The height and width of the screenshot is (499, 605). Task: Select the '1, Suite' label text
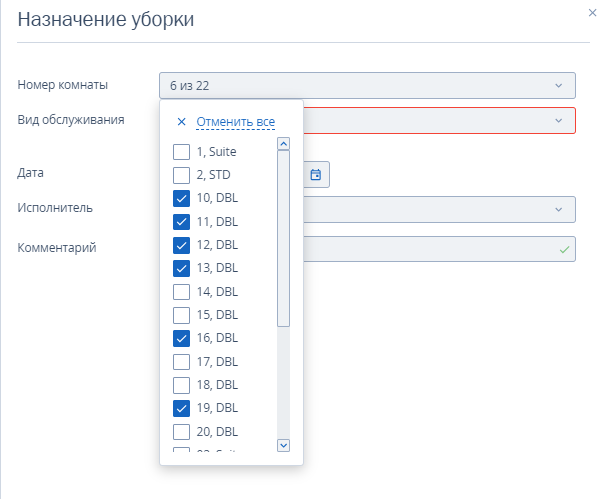pos(216,152)
